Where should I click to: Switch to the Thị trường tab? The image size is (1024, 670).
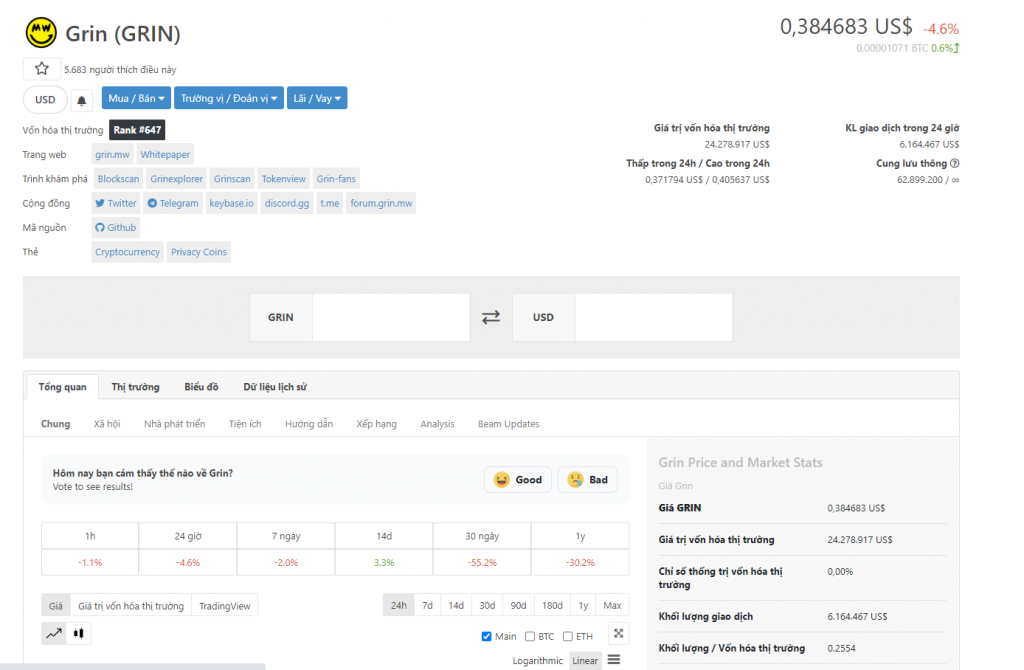[x=135, y=387]
